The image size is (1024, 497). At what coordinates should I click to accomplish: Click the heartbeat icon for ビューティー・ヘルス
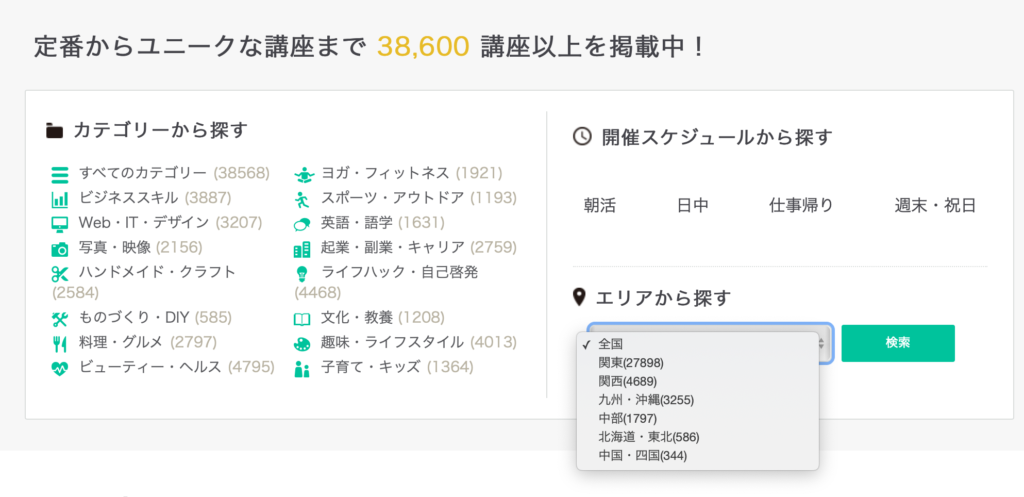59,368
